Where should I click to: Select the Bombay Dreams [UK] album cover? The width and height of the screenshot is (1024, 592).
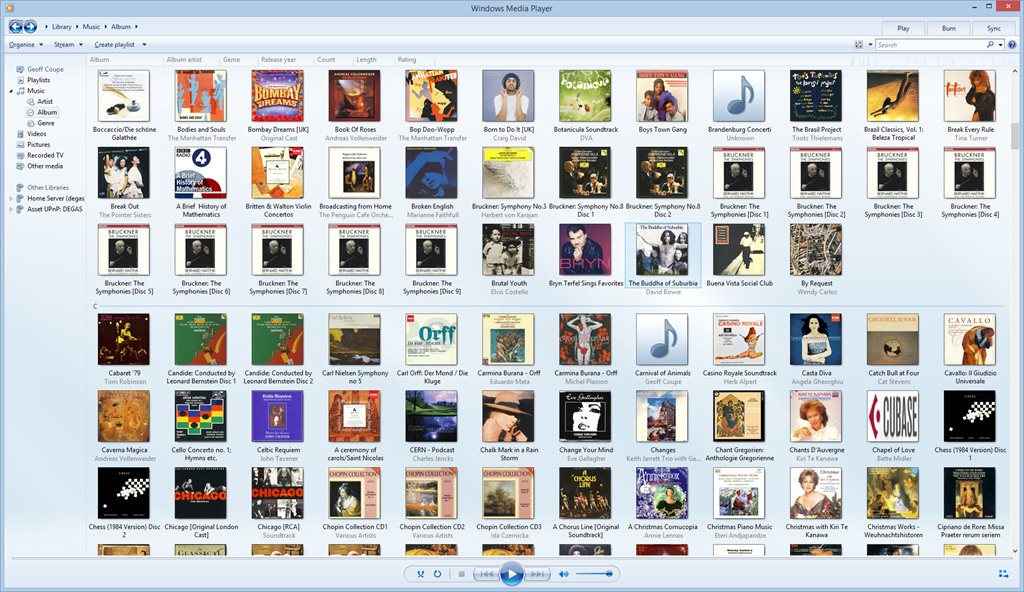pyautogui.click(x=278, y=96)
